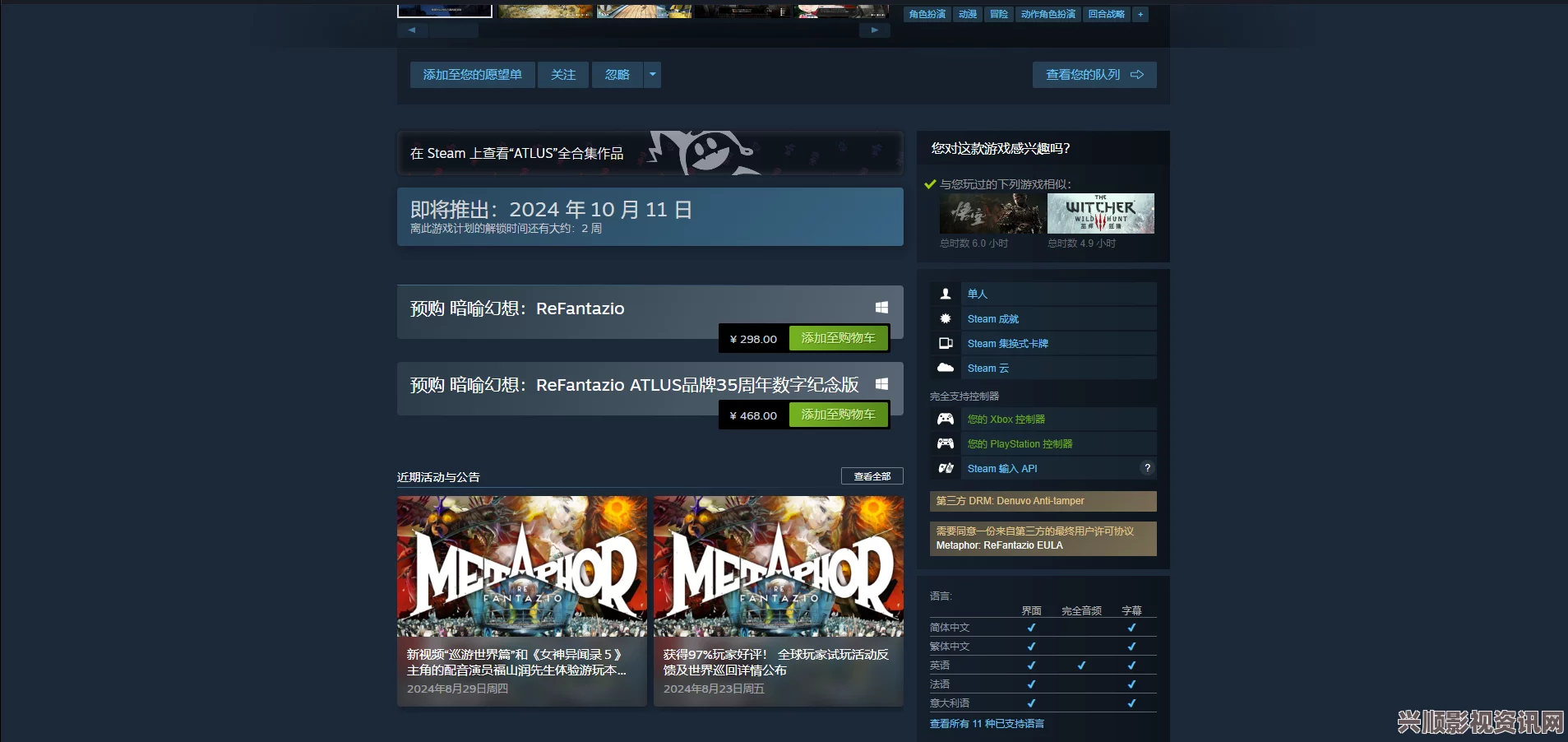This screenshot has width=1568, height=742.
Task: Click the green checkmark for similar games
Action: (x=930, y=184)
